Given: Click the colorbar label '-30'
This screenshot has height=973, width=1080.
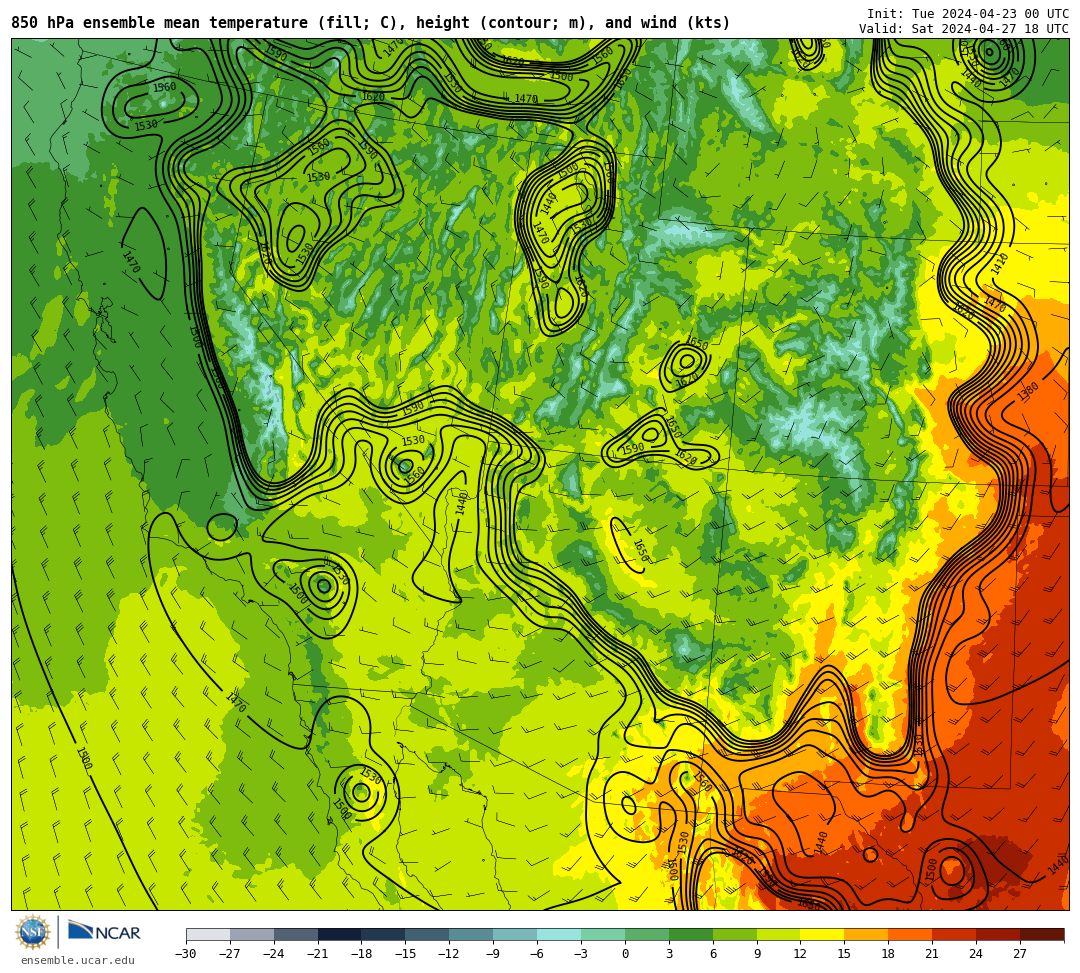Looking at the screenshot, I should pyautogui.click(x=185, y=954).
